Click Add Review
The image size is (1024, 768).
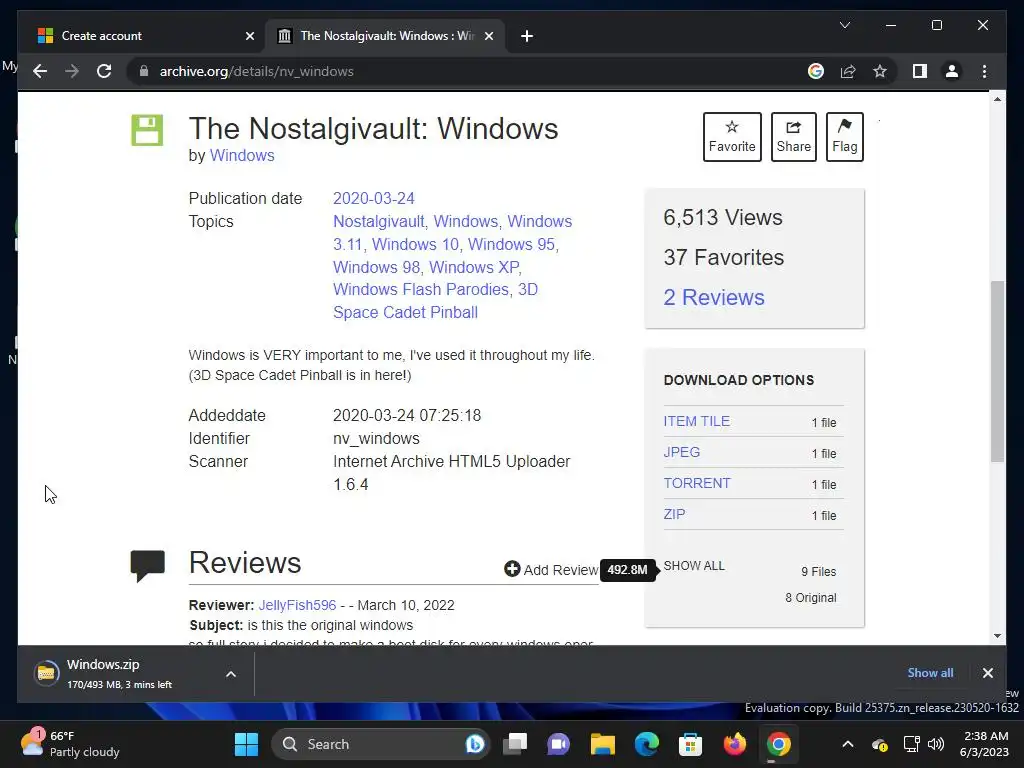tap(551, 569)
